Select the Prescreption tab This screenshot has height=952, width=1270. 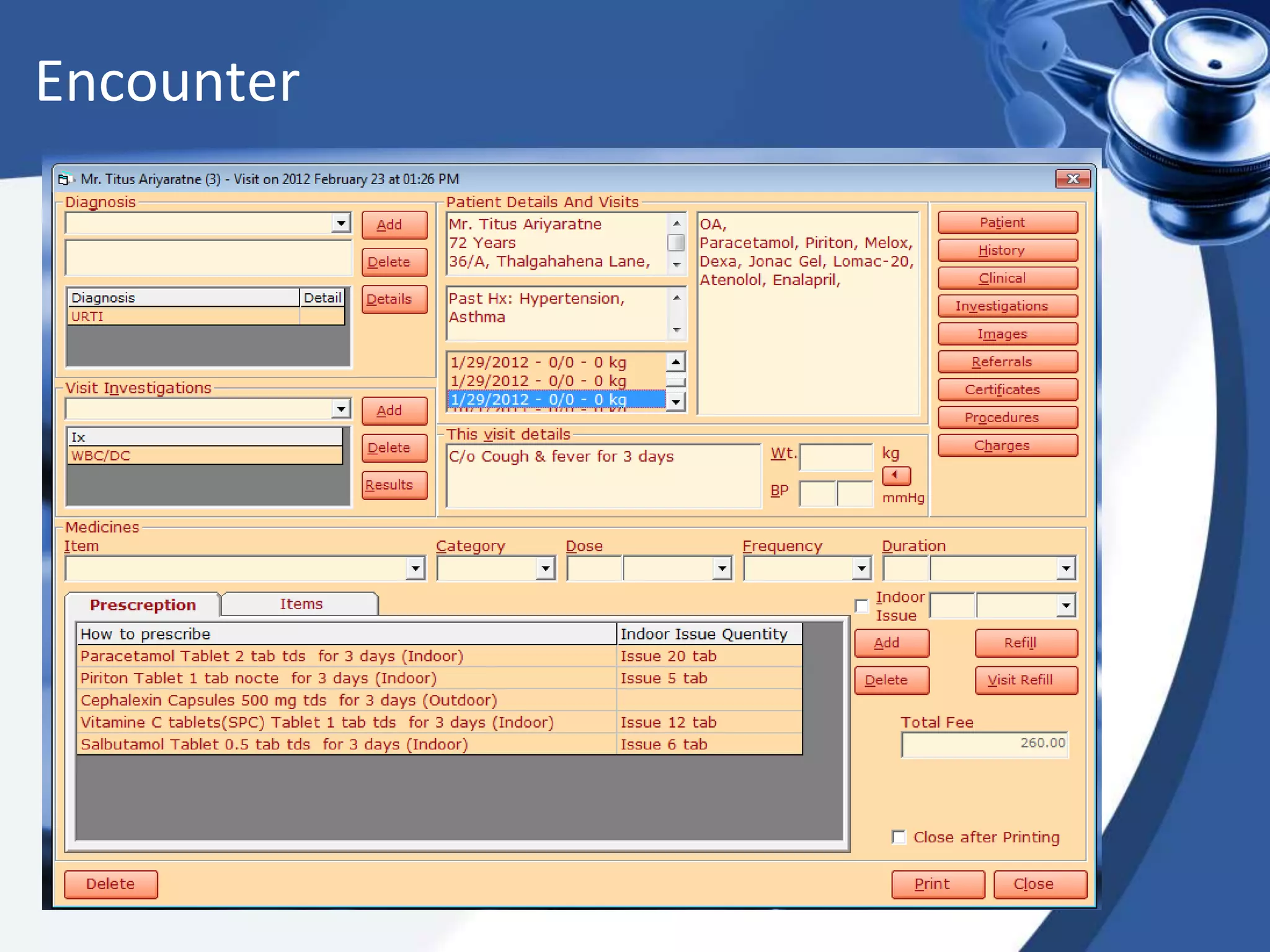[x=143, y=605]
